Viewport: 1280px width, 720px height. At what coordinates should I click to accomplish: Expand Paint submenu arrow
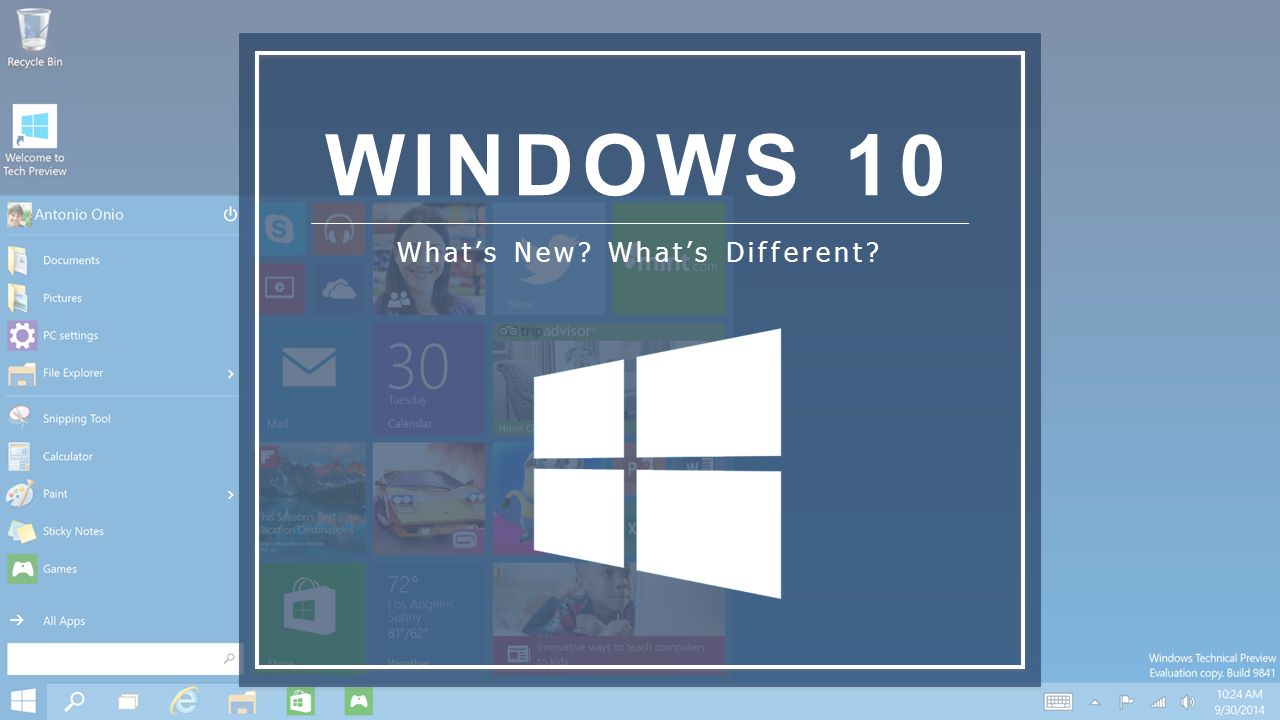[230, 495]
